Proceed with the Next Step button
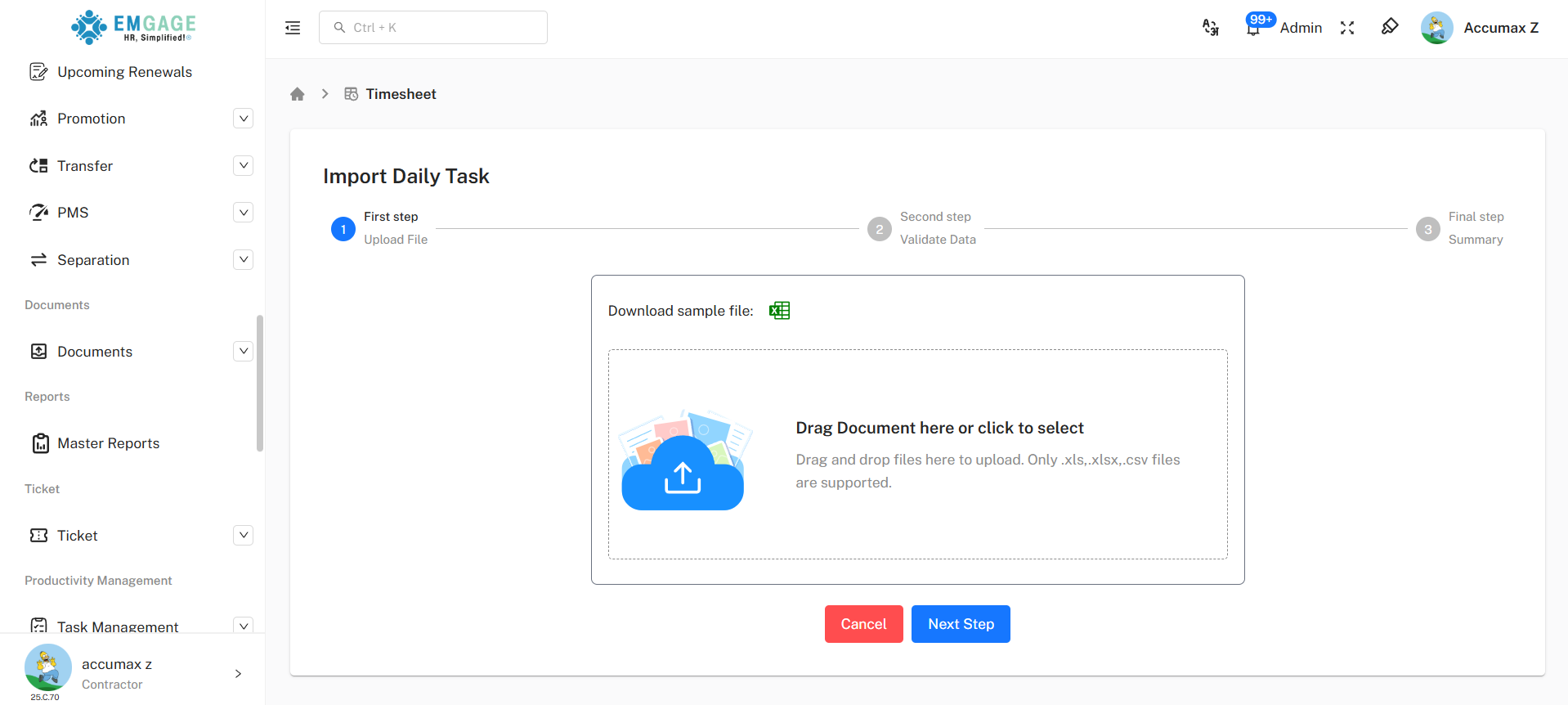Screen dimensions: 1568x705 [x=961, y=624]
